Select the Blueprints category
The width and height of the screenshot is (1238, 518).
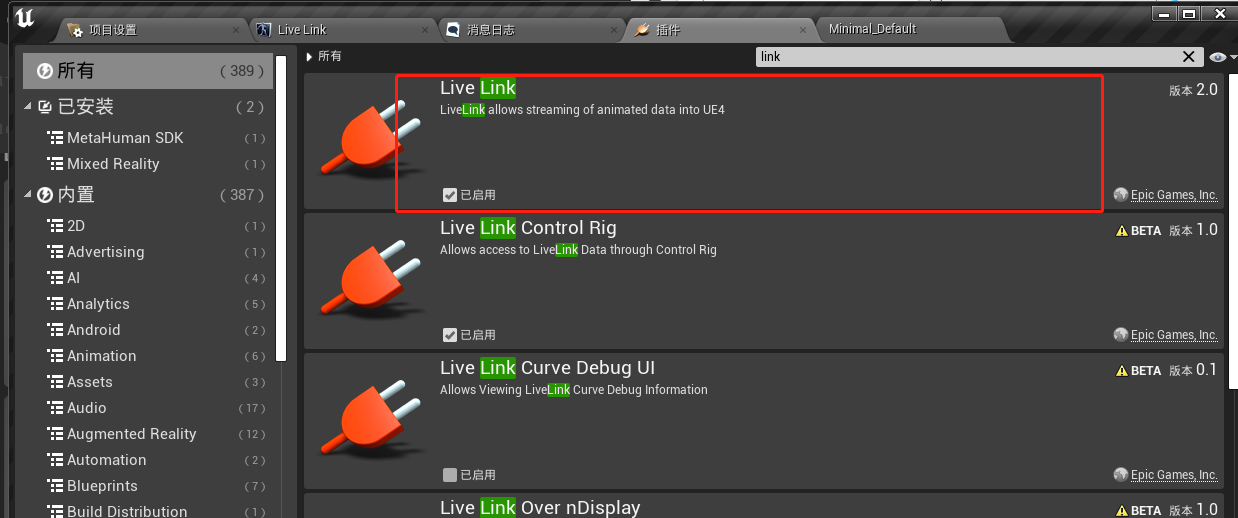click(x=150, y=486)
